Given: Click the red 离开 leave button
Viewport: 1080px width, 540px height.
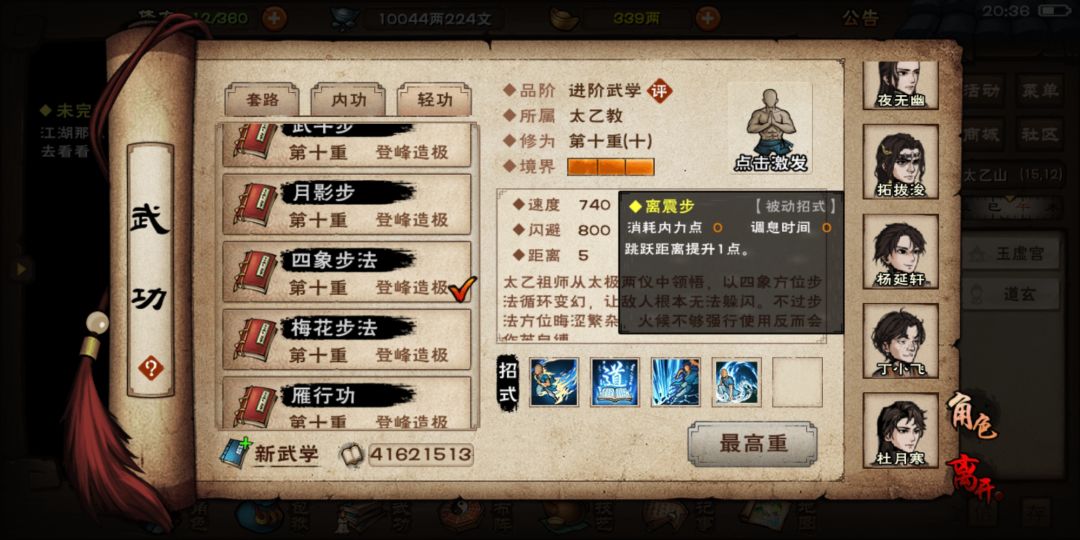Looking at the screenshot, I should tap(975, 477).
